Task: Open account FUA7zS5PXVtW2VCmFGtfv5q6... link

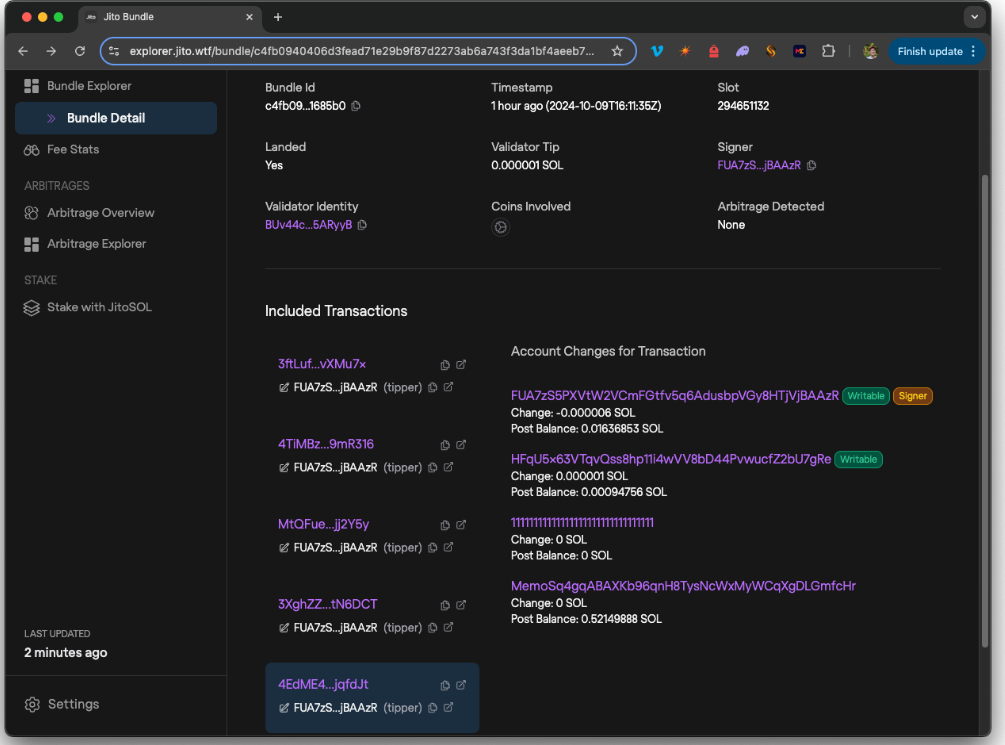Action: [674, 396]
